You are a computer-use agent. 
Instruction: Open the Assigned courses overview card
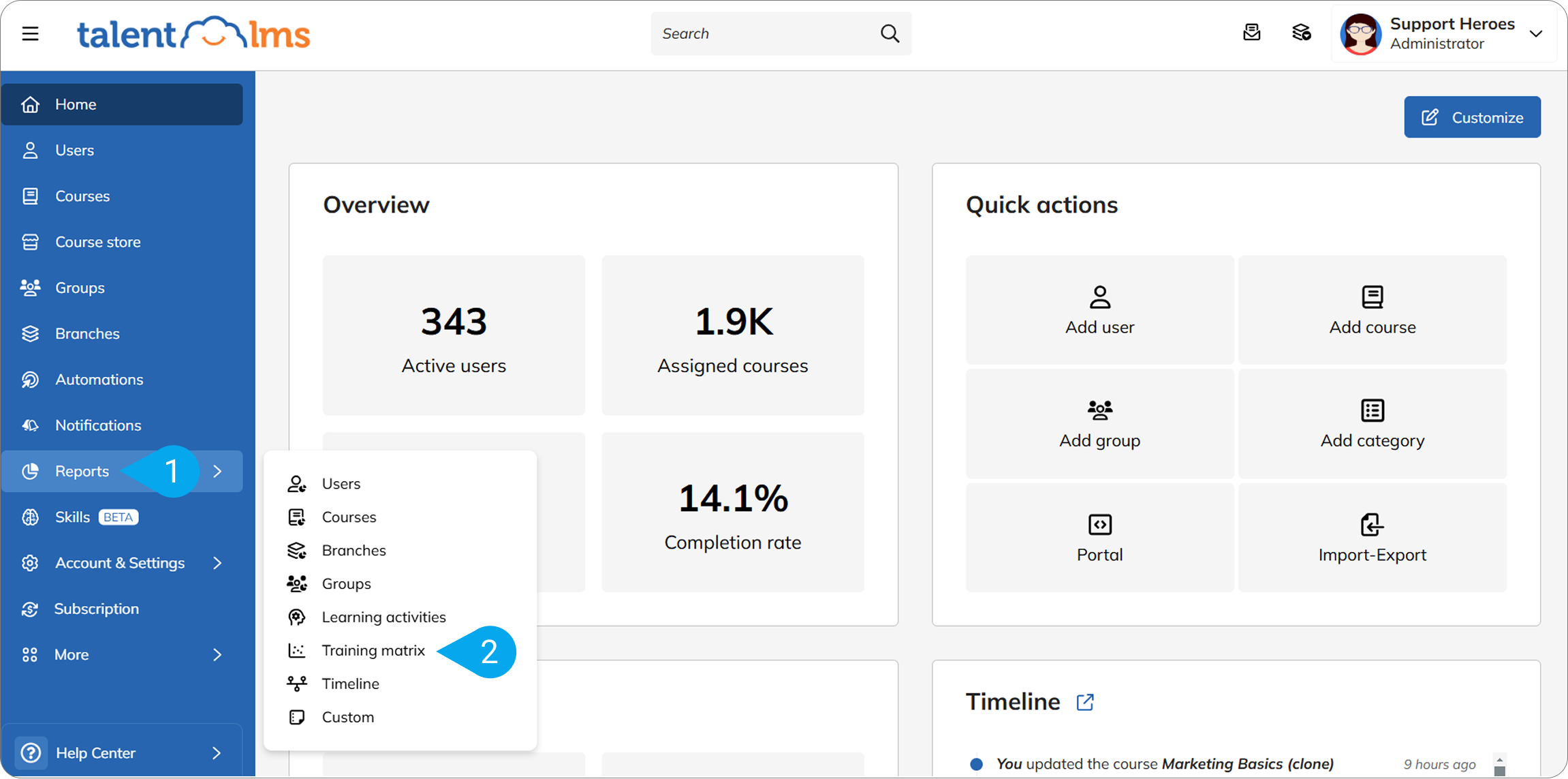[733, 335]
